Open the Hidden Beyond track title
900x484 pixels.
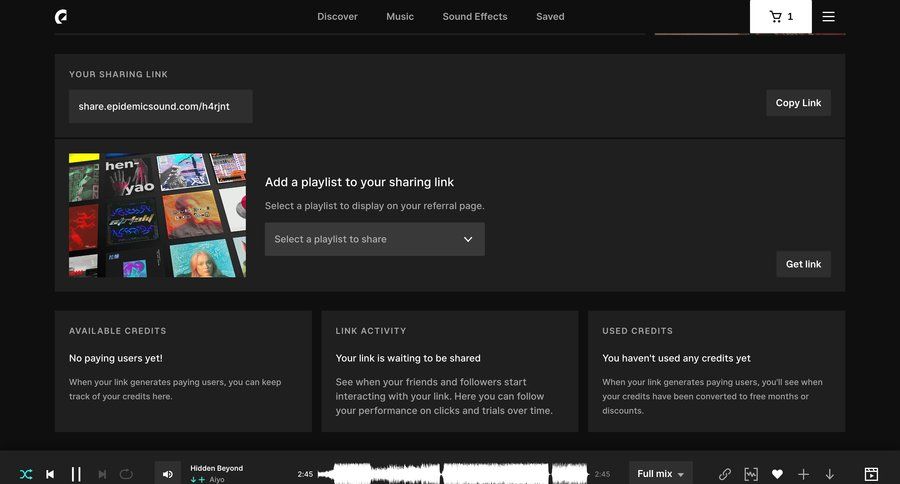pyautogui.click(x=216, y=468)
